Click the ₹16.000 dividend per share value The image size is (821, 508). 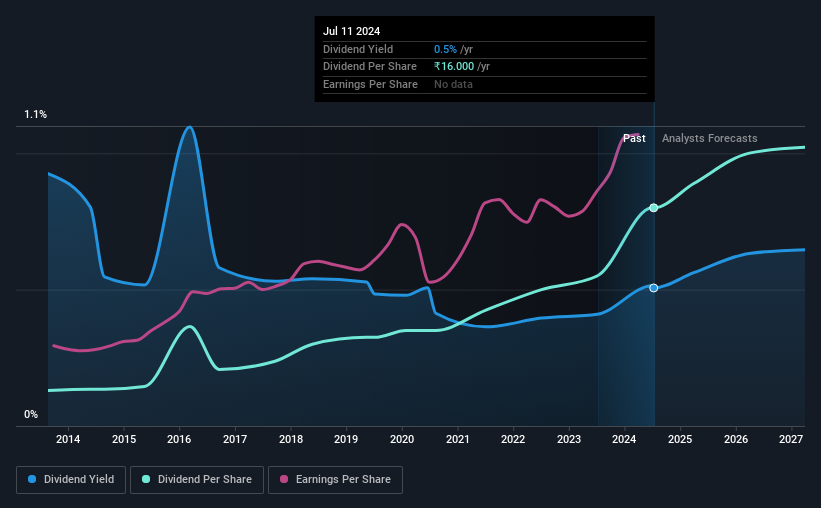click(454, 67)
